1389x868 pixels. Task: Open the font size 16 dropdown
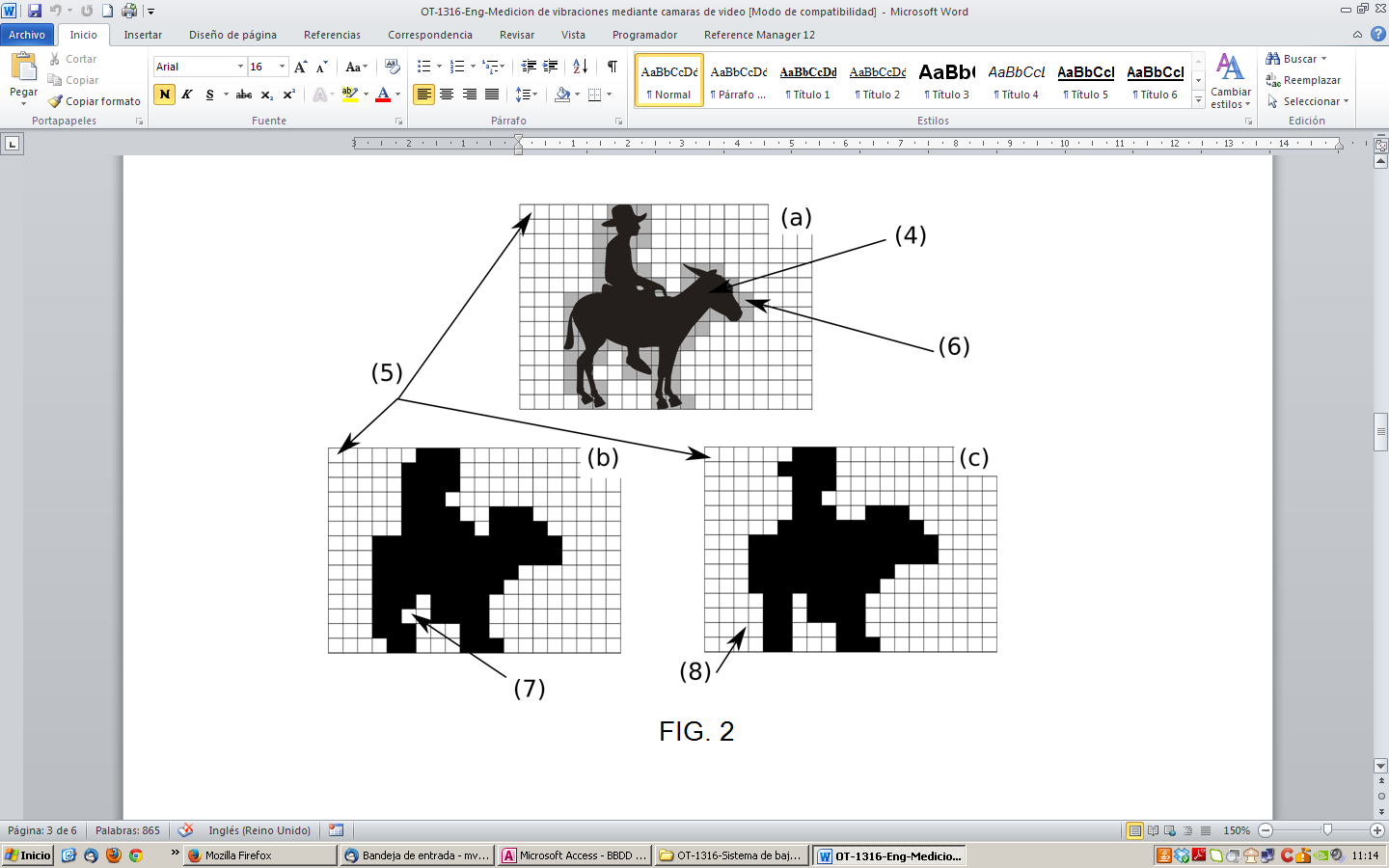[282, 67]
